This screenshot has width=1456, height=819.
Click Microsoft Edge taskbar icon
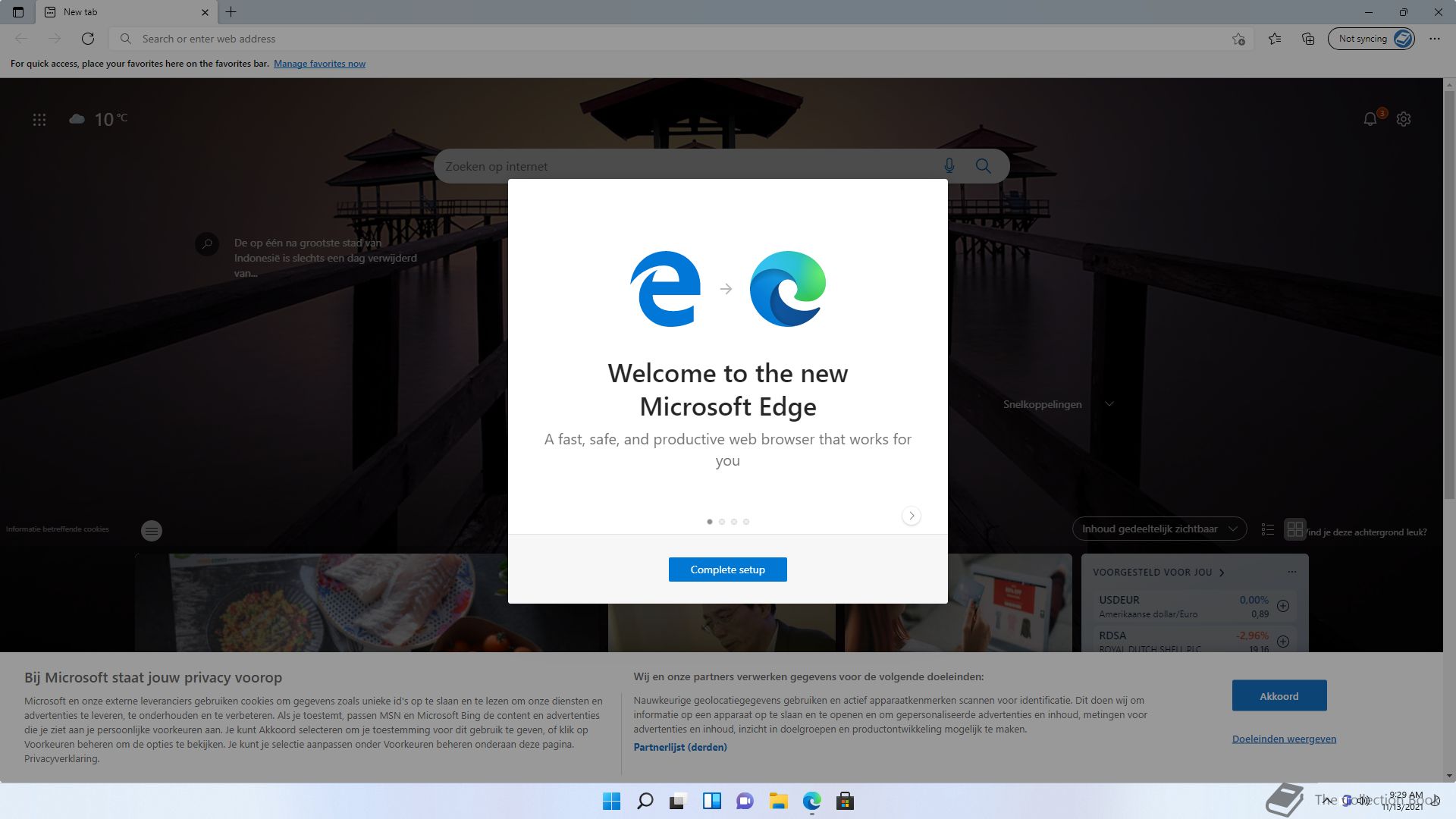pos(811,802)
